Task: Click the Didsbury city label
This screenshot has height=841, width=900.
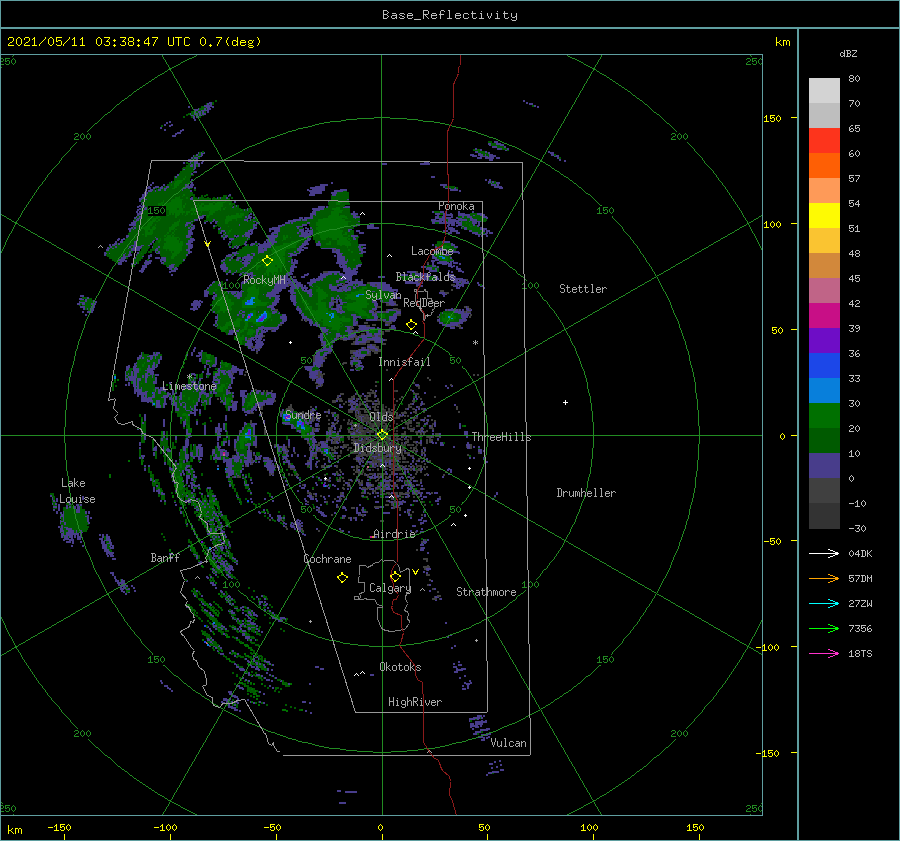Action: click(377, 448)
